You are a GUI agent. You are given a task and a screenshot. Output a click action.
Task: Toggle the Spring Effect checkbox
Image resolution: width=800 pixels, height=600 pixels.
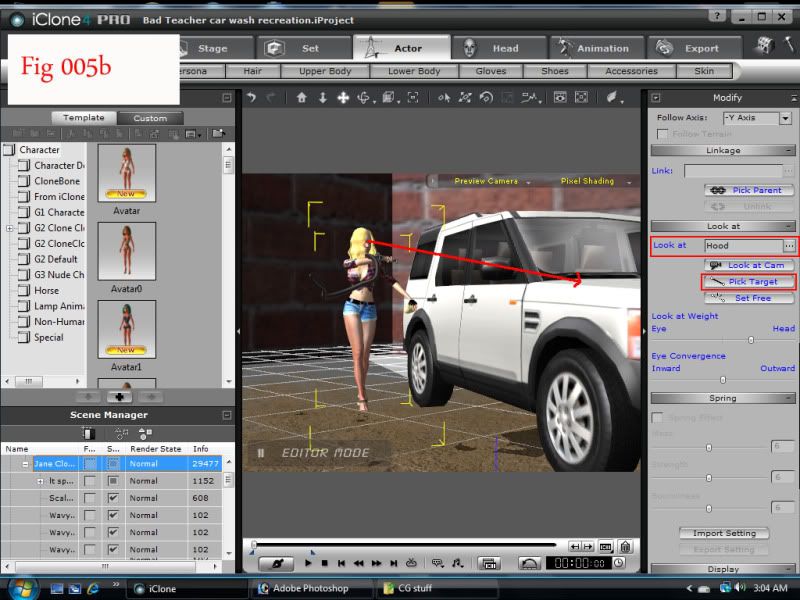pos(658,417)
